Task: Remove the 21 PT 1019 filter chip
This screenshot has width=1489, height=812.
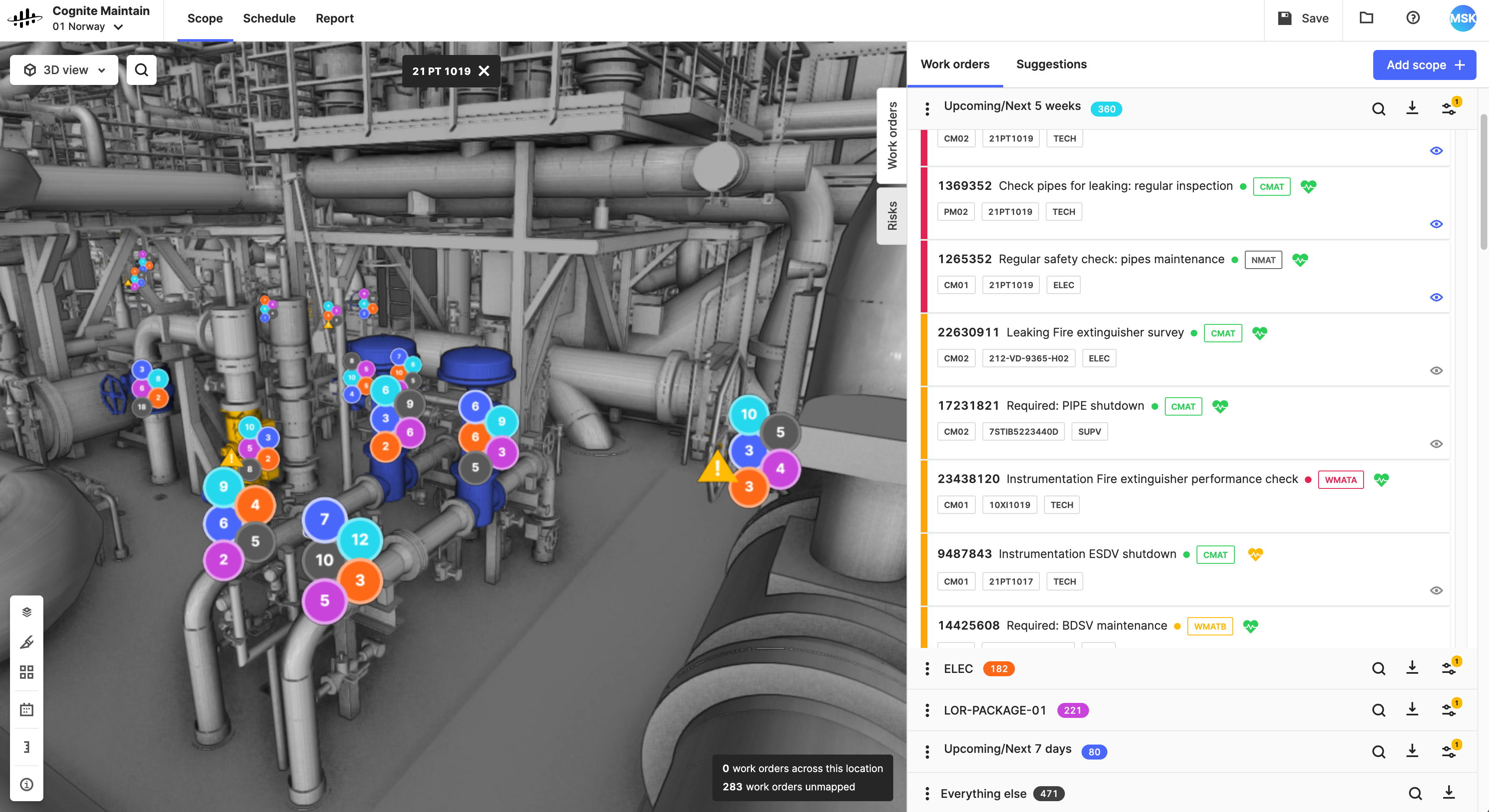Action: tap(485, 70)
